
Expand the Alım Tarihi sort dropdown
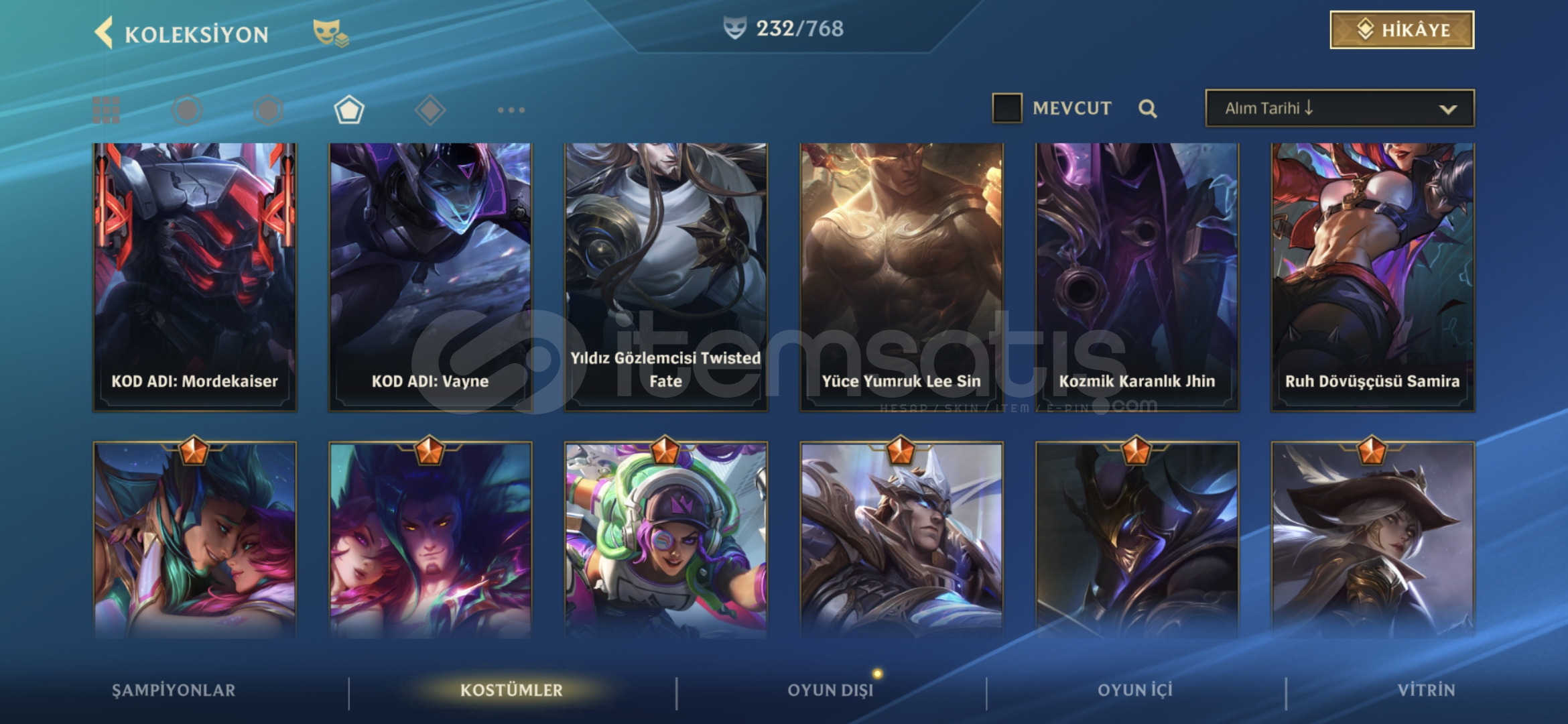[1340, 108]
